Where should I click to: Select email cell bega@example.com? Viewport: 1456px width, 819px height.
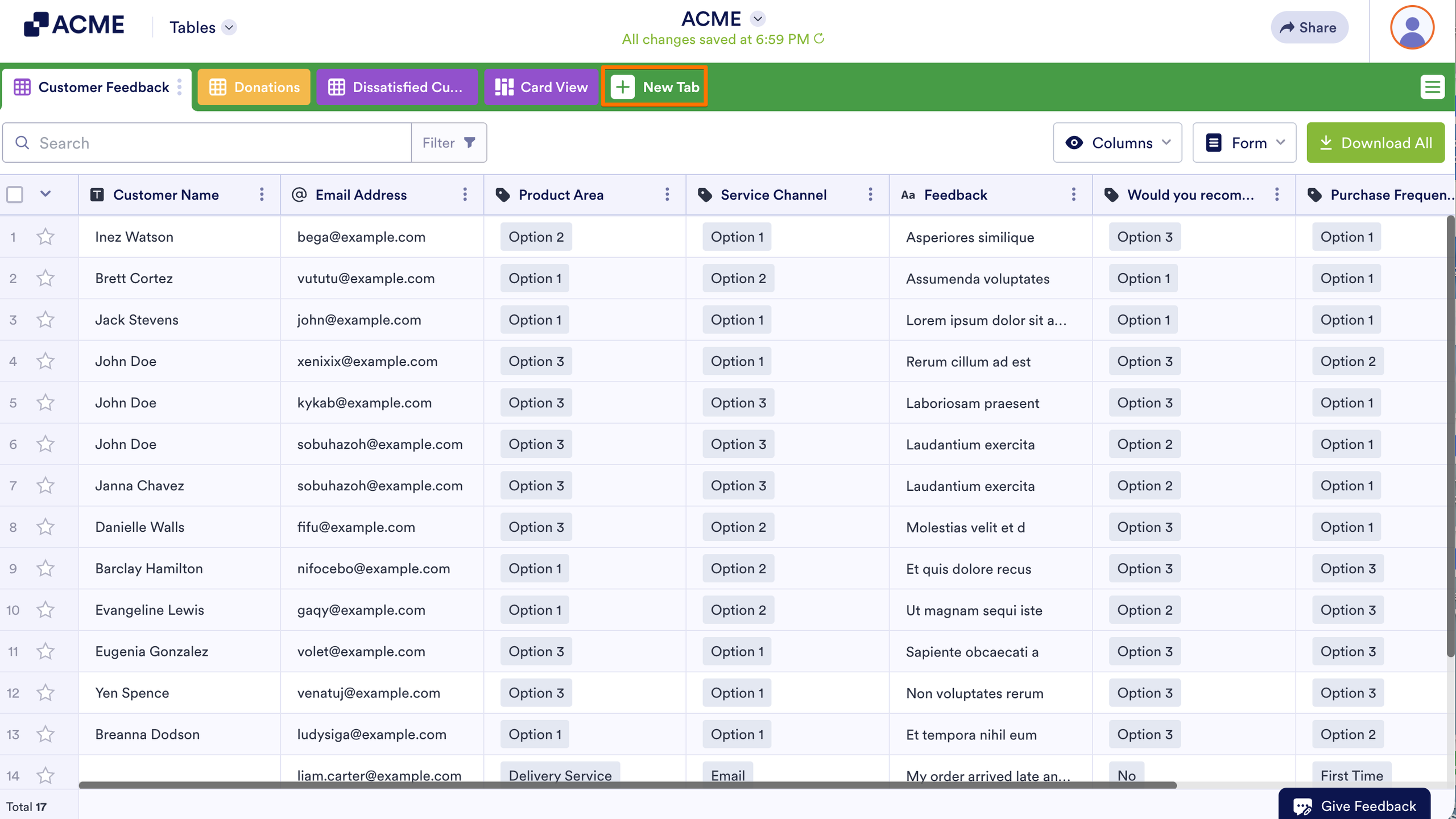coord(382,237)
